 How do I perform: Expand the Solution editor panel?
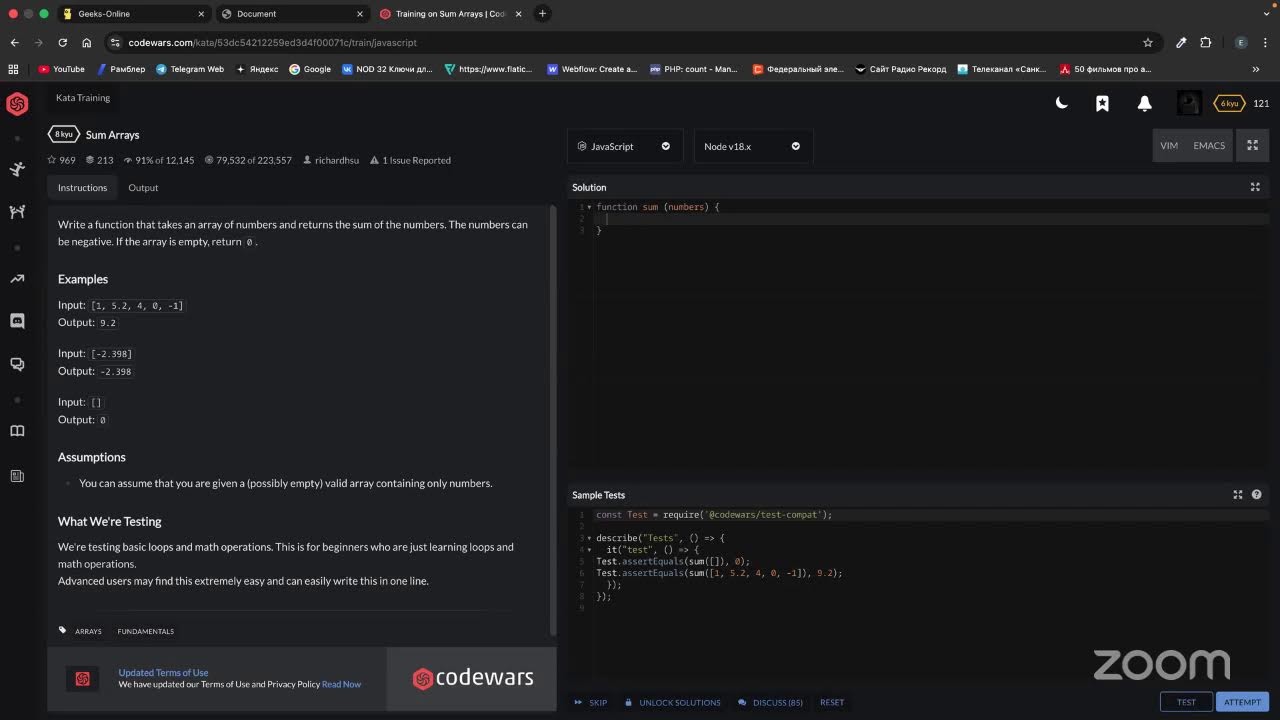1255,187
